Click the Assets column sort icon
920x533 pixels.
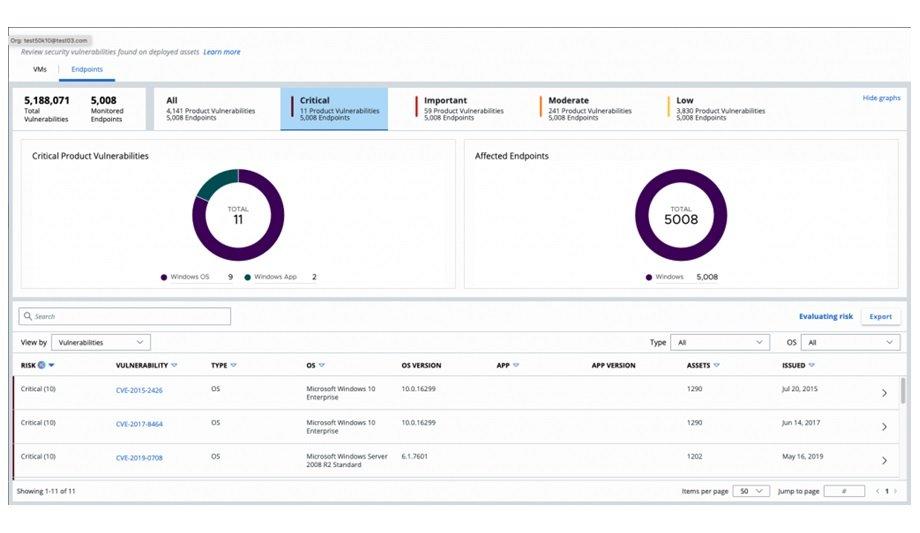click(718, 366)
